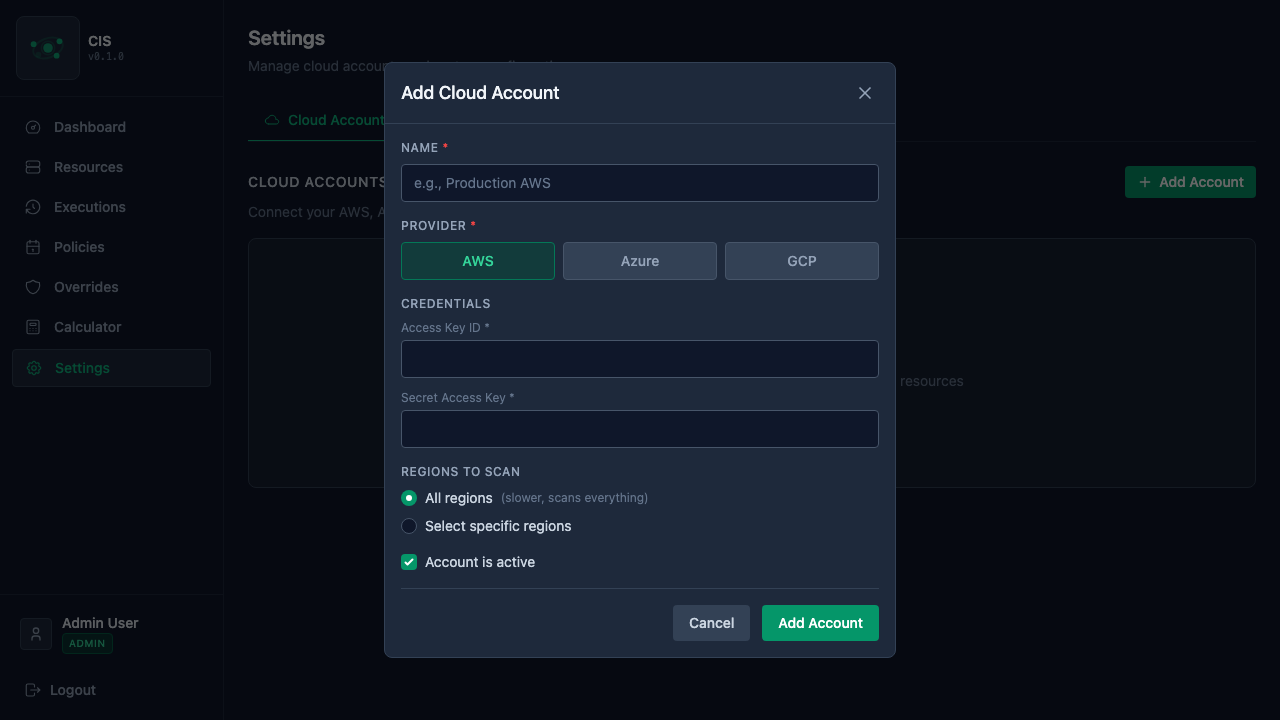Click the Resources server icon in sidebar
The height and width of the screenshot is (720, 1280).
point(33,167)
